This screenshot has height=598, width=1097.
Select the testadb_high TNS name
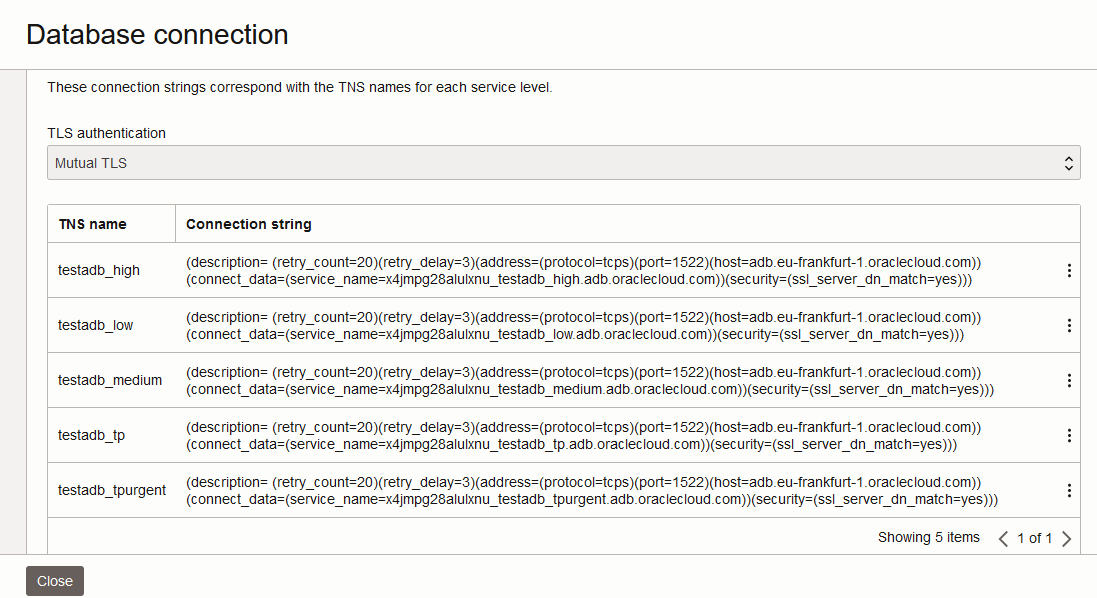tap(99, 271)
